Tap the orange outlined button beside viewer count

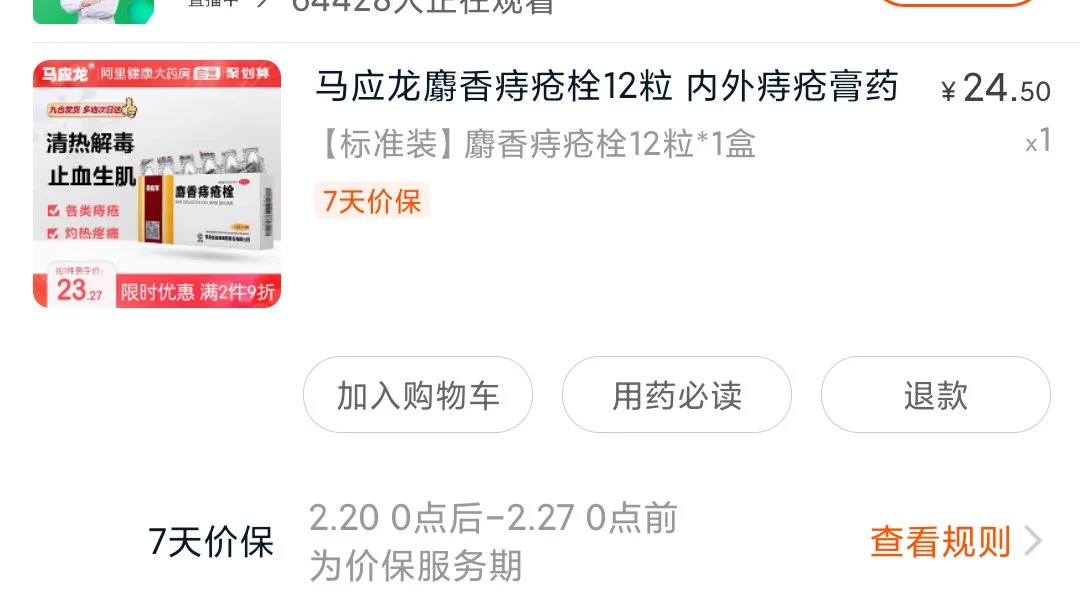(957, 3)
